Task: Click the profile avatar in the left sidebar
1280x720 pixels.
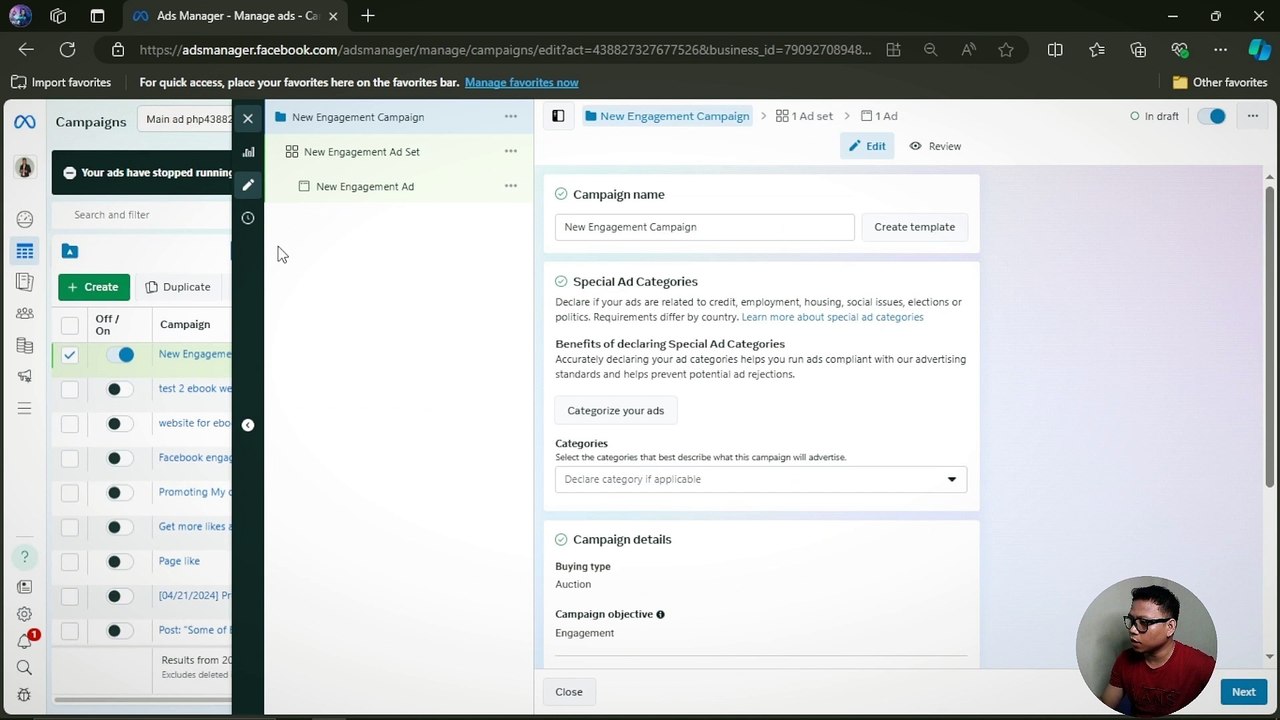Action: [25, 168]
